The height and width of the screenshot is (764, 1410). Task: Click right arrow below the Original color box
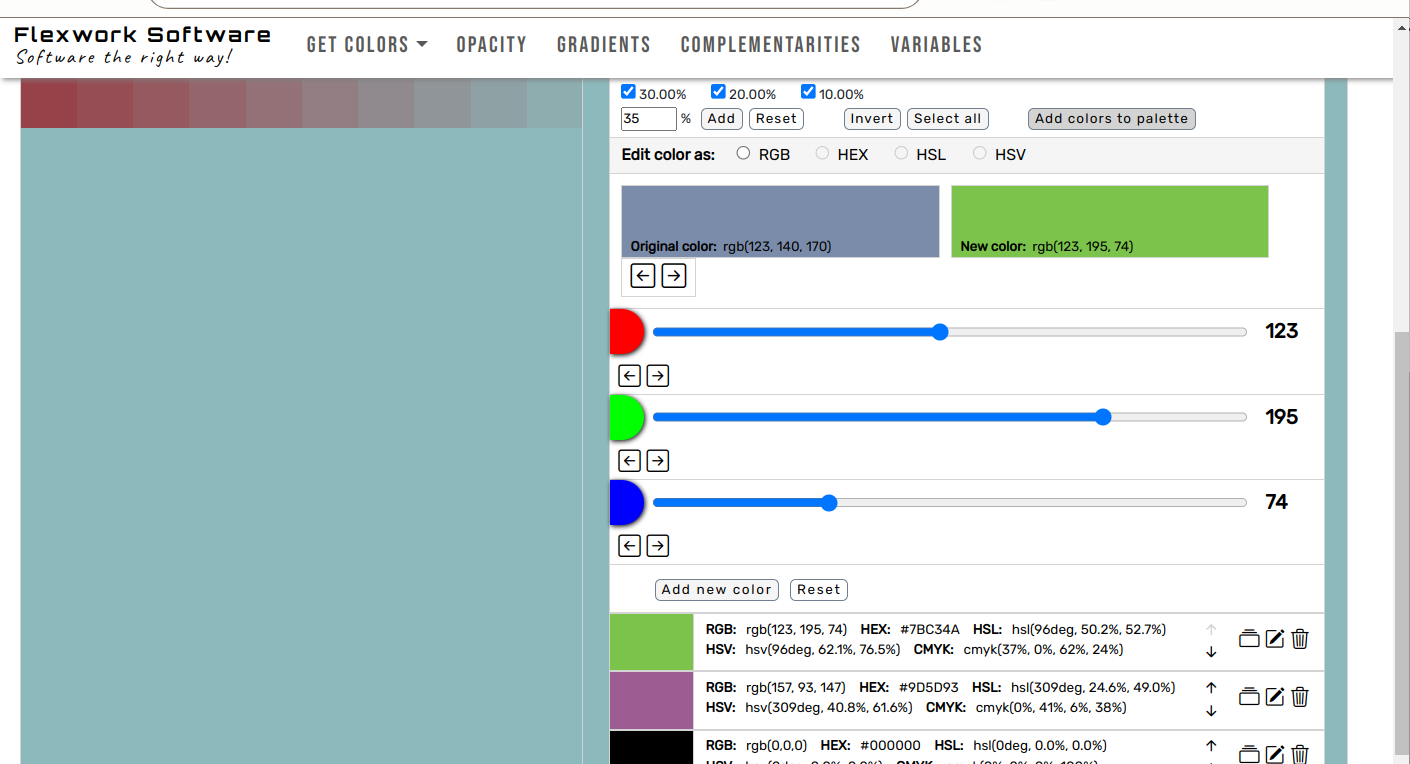point(674,275)
